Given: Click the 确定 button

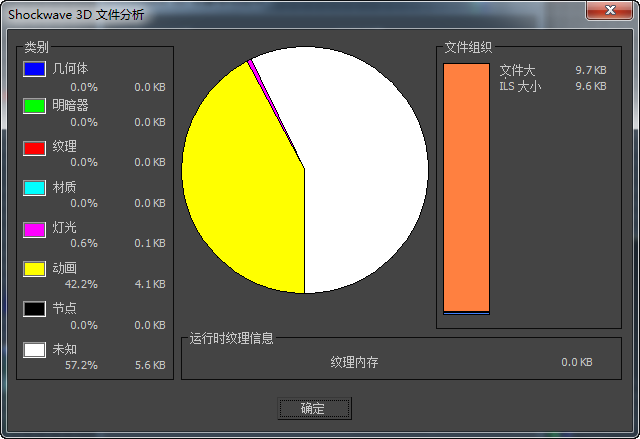Looking at the screenshot, I should (314, 408).
